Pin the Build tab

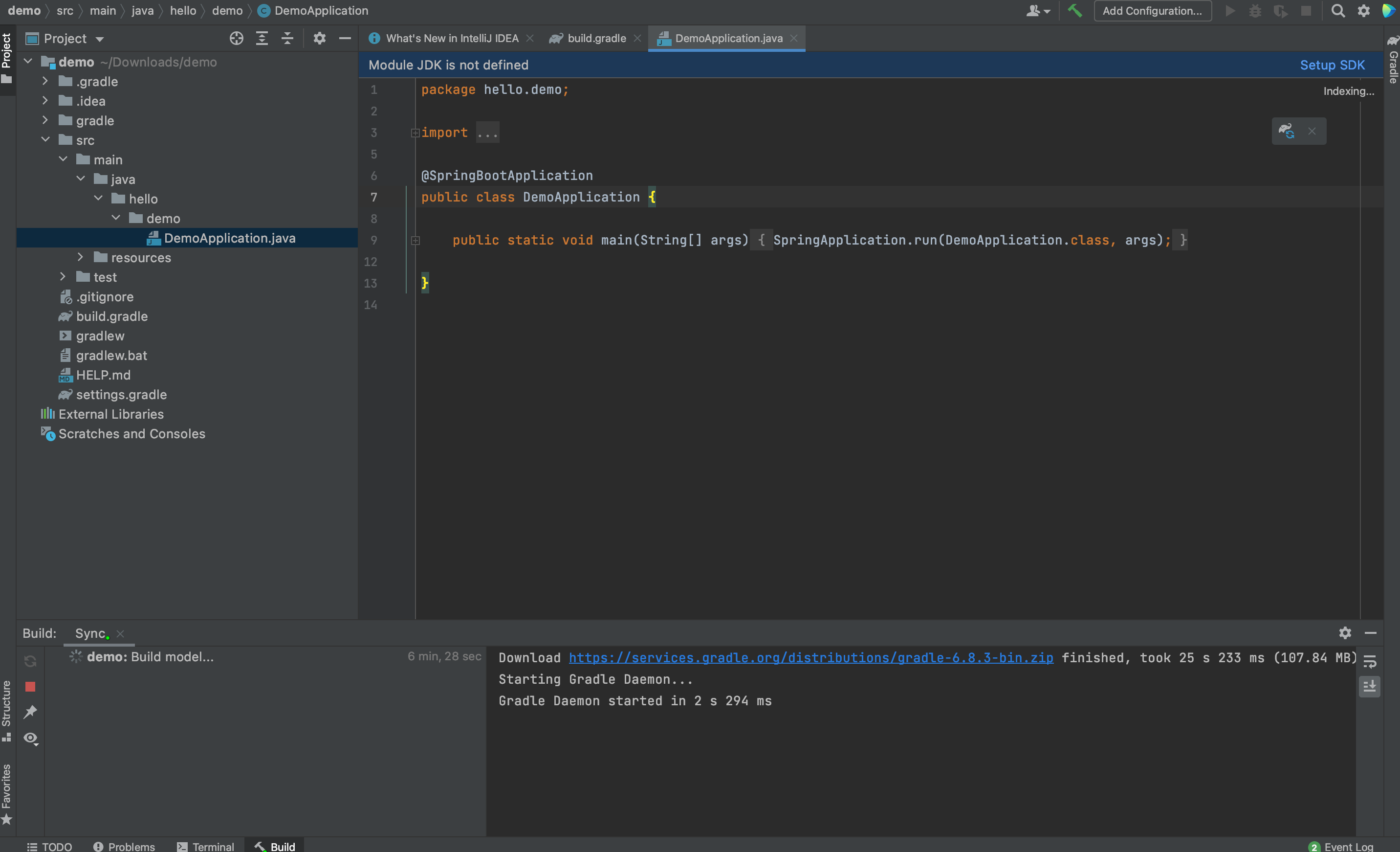click(x=30, y=712)
